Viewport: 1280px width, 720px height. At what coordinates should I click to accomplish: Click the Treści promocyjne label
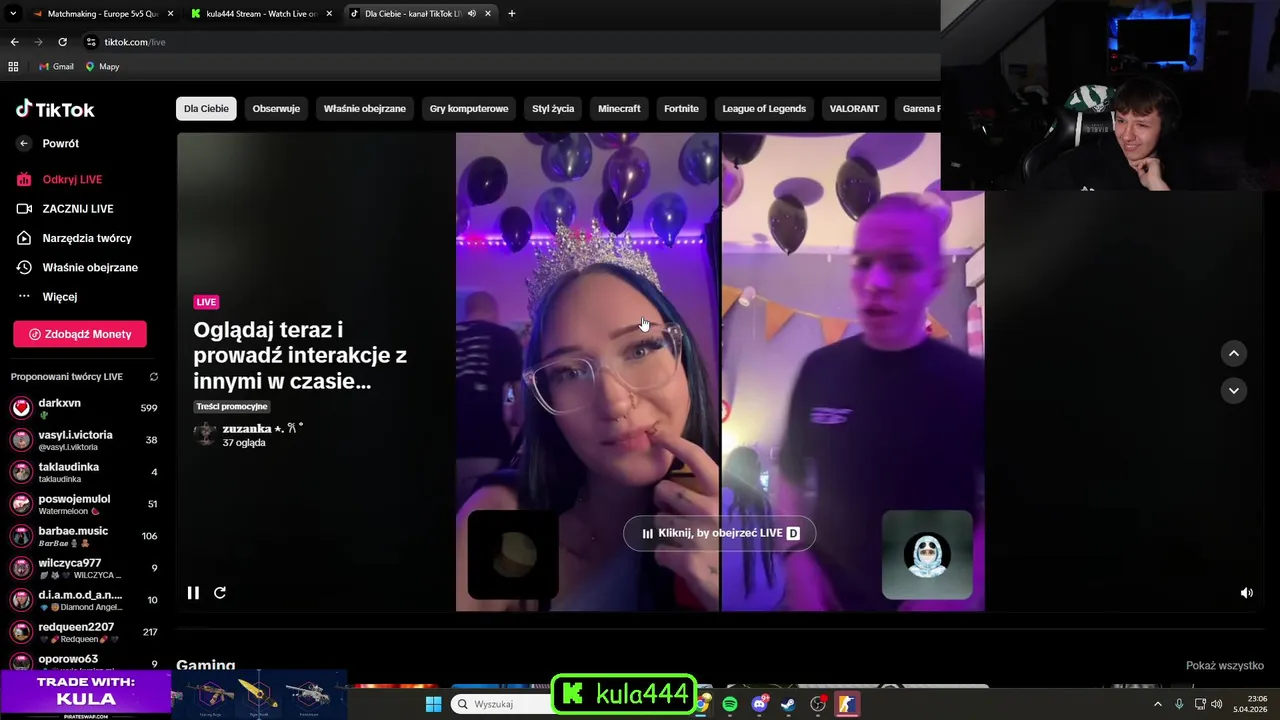(232, 407)
